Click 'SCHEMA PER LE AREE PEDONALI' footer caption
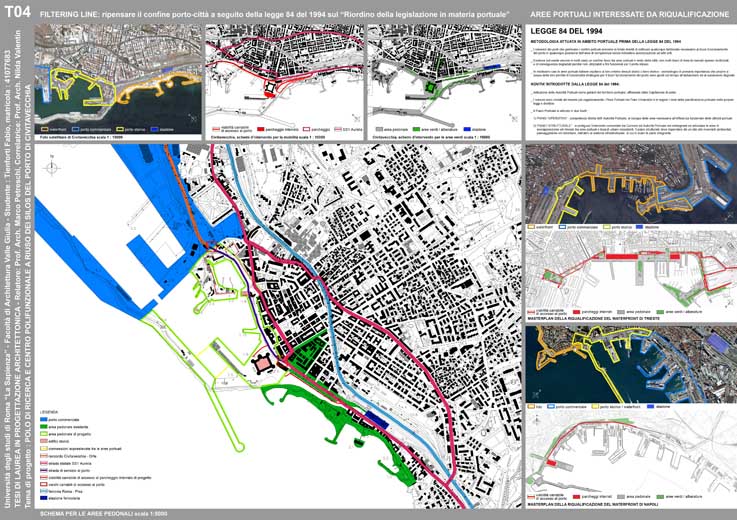 [103, 514]
